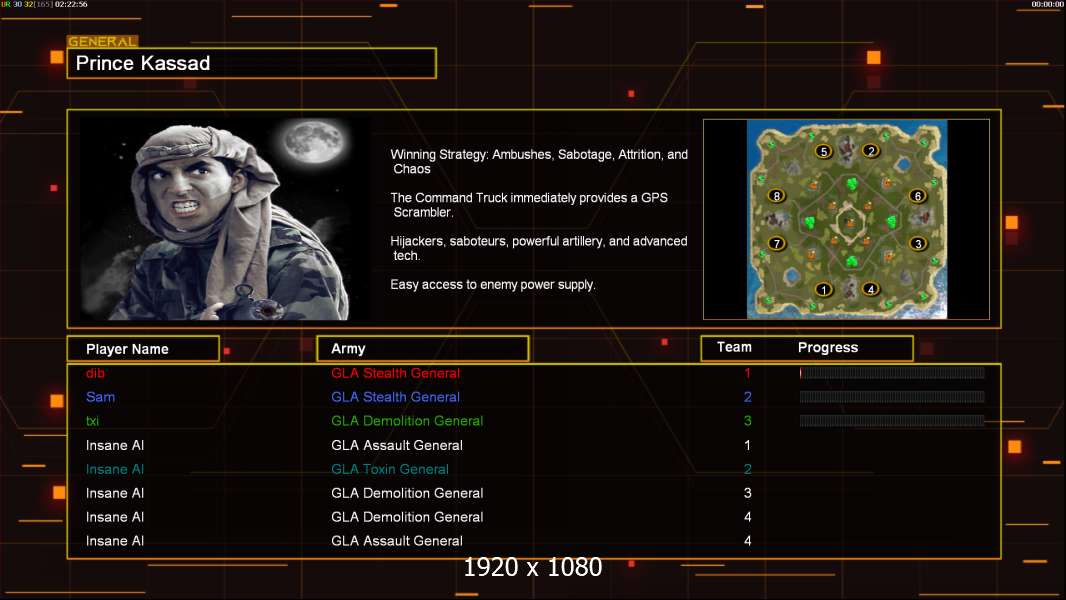Click the Winning Strategy description line
Screen dimensions: 1066x600
pos(539,162)
